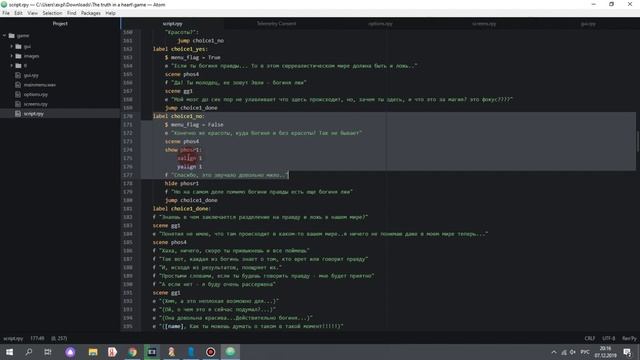Click the script.rpy file name in status bar
Viewport: 640px width, 360px height.
(13, 338)
